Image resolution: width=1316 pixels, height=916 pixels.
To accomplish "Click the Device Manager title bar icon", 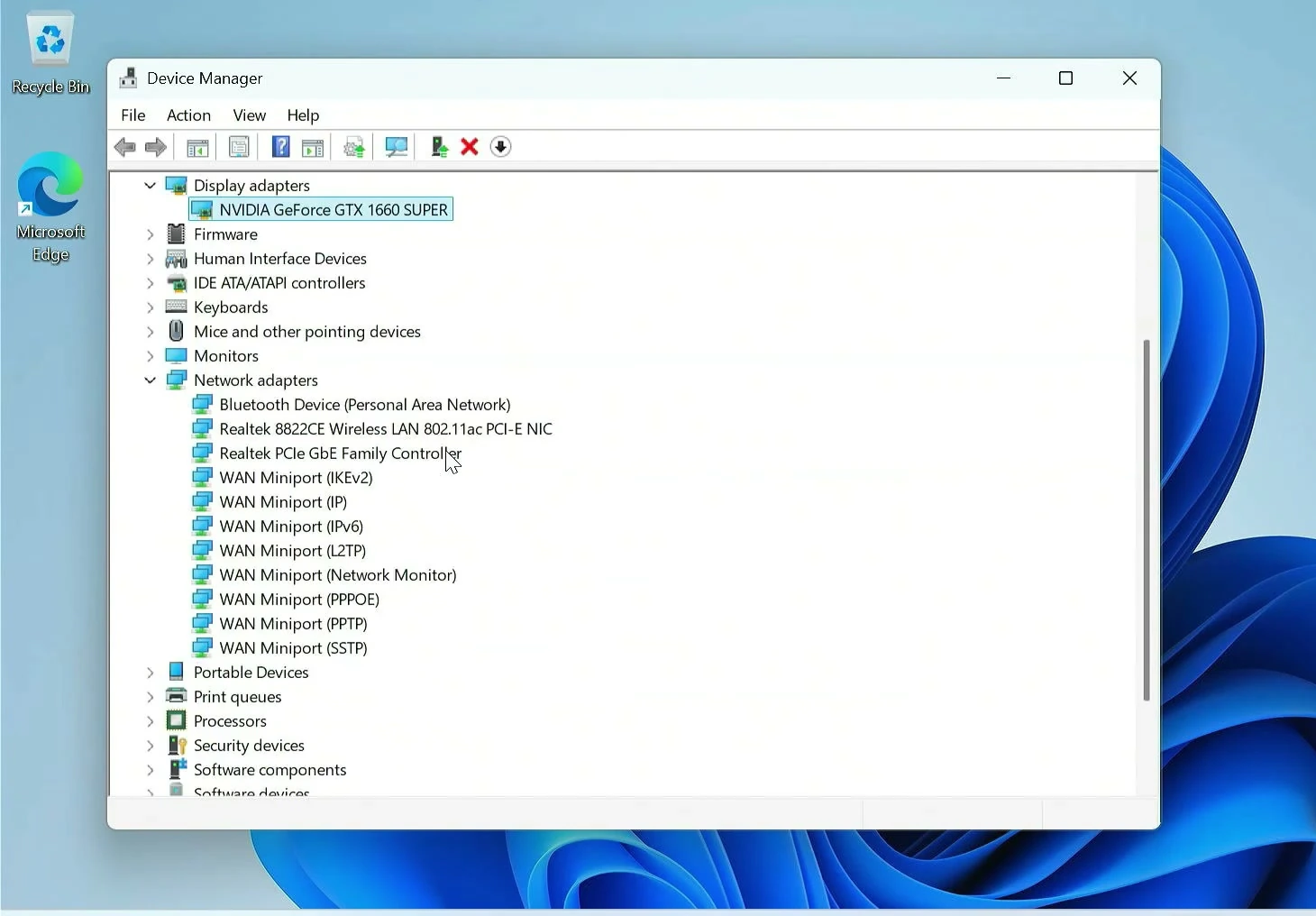I will pyautogui.click(x=129, y=78).
